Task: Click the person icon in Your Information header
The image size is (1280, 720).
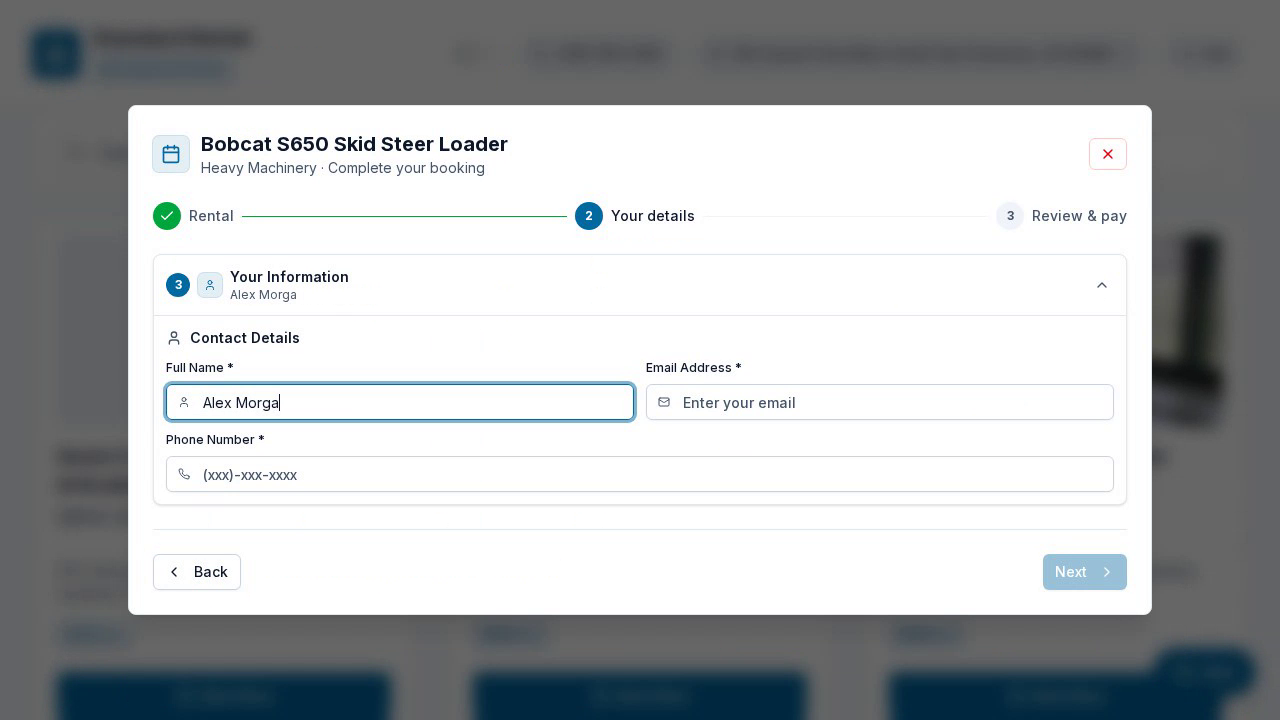Action: tap(210, 285)
